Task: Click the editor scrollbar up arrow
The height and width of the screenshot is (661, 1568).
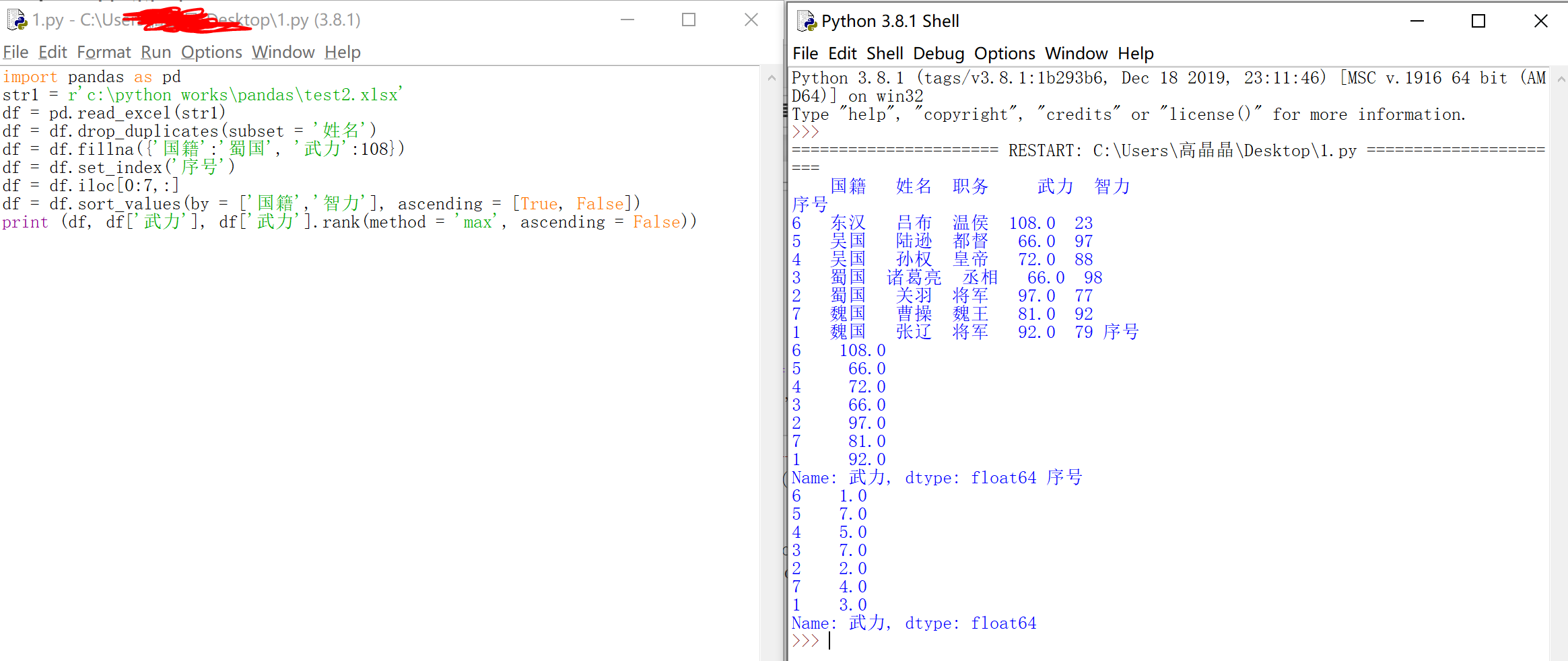Action: click(x=772, y=78)
